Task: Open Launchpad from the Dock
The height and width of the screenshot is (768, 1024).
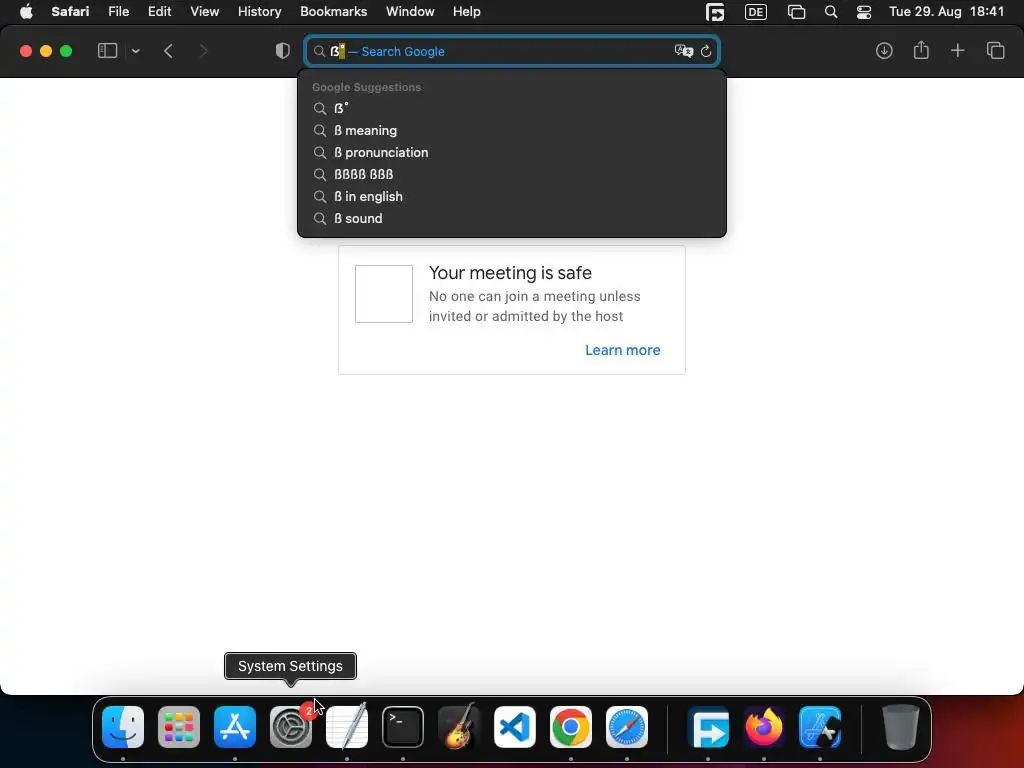Action: pyautogui.click(x=179, y=727)
